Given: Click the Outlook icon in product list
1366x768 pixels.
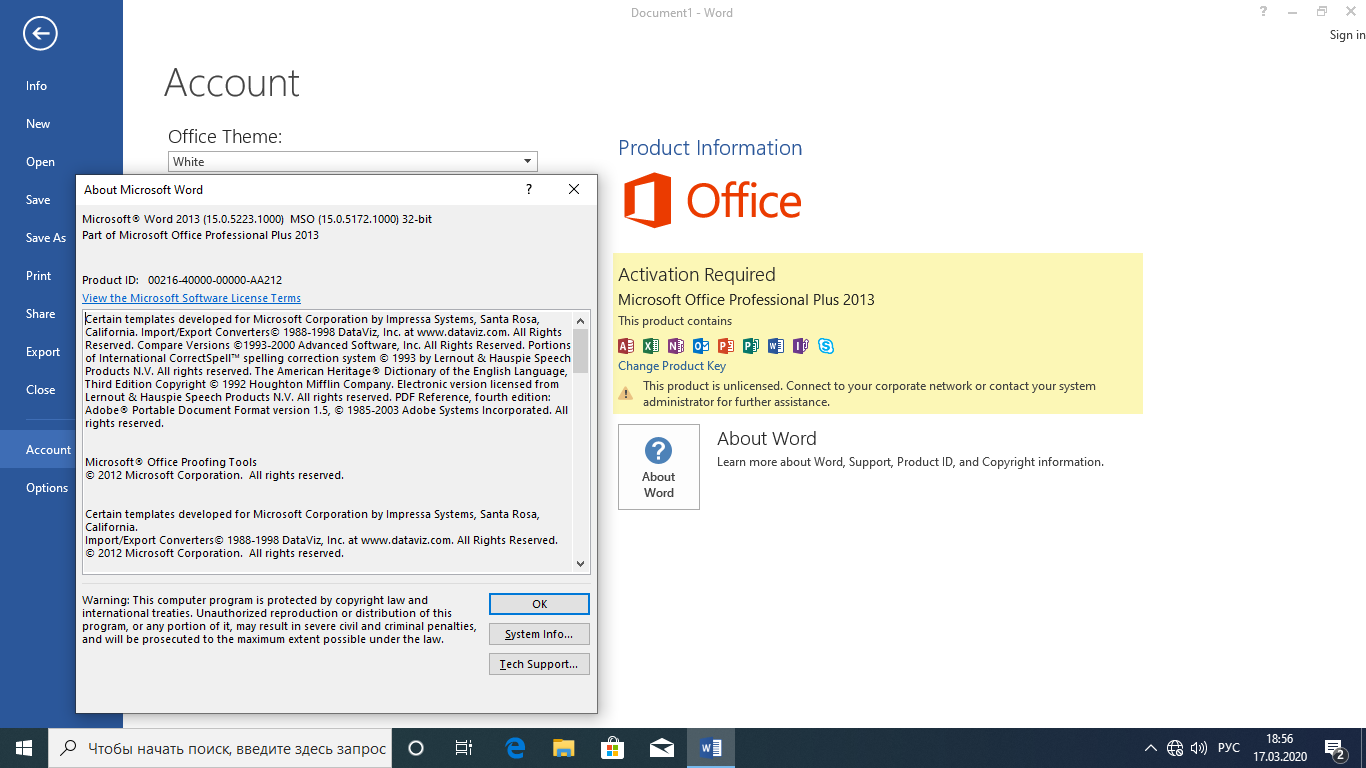Looking at the screenshot, I should pos(701,346).
